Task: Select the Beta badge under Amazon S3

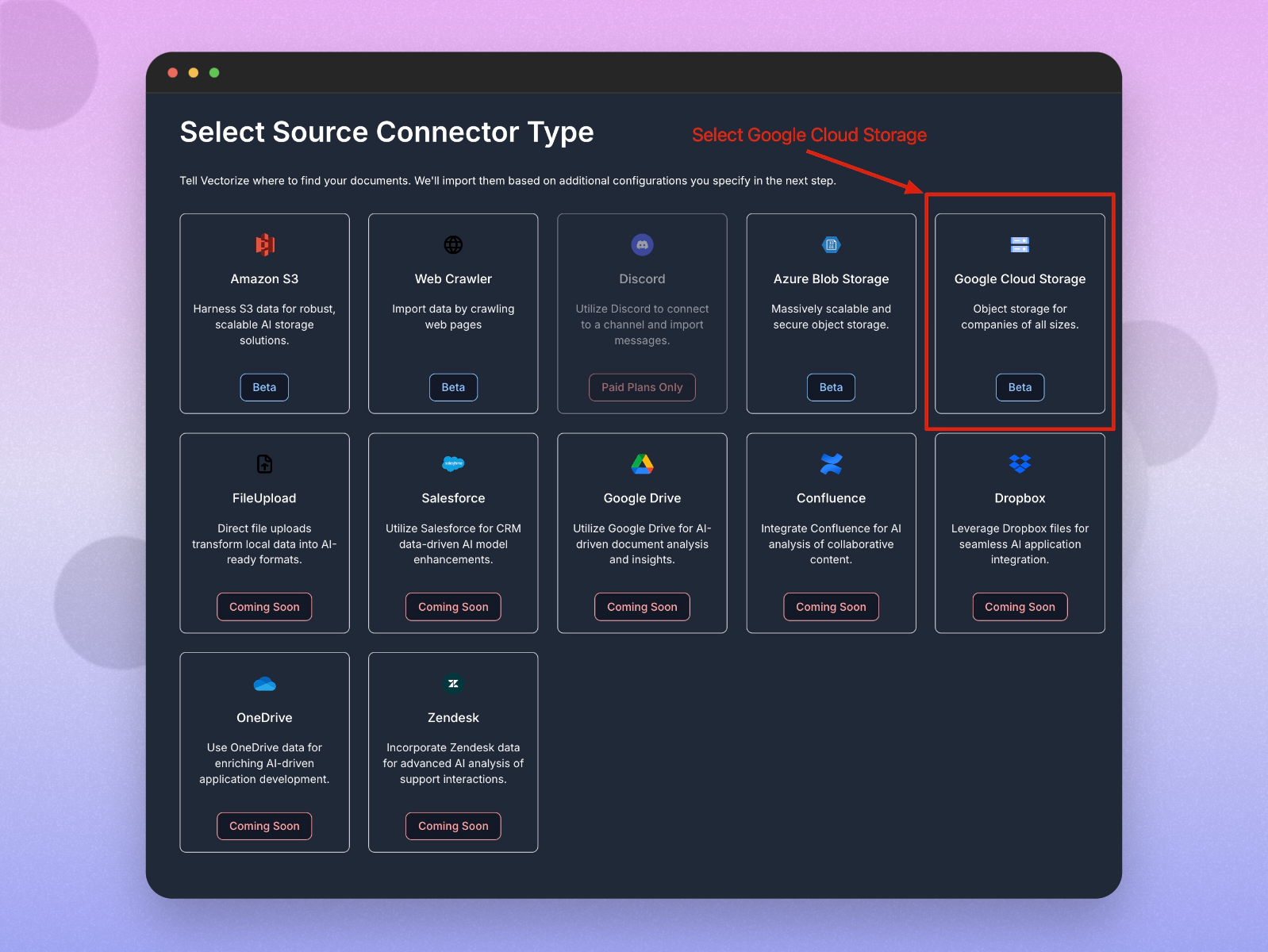Action: [264, 387]
